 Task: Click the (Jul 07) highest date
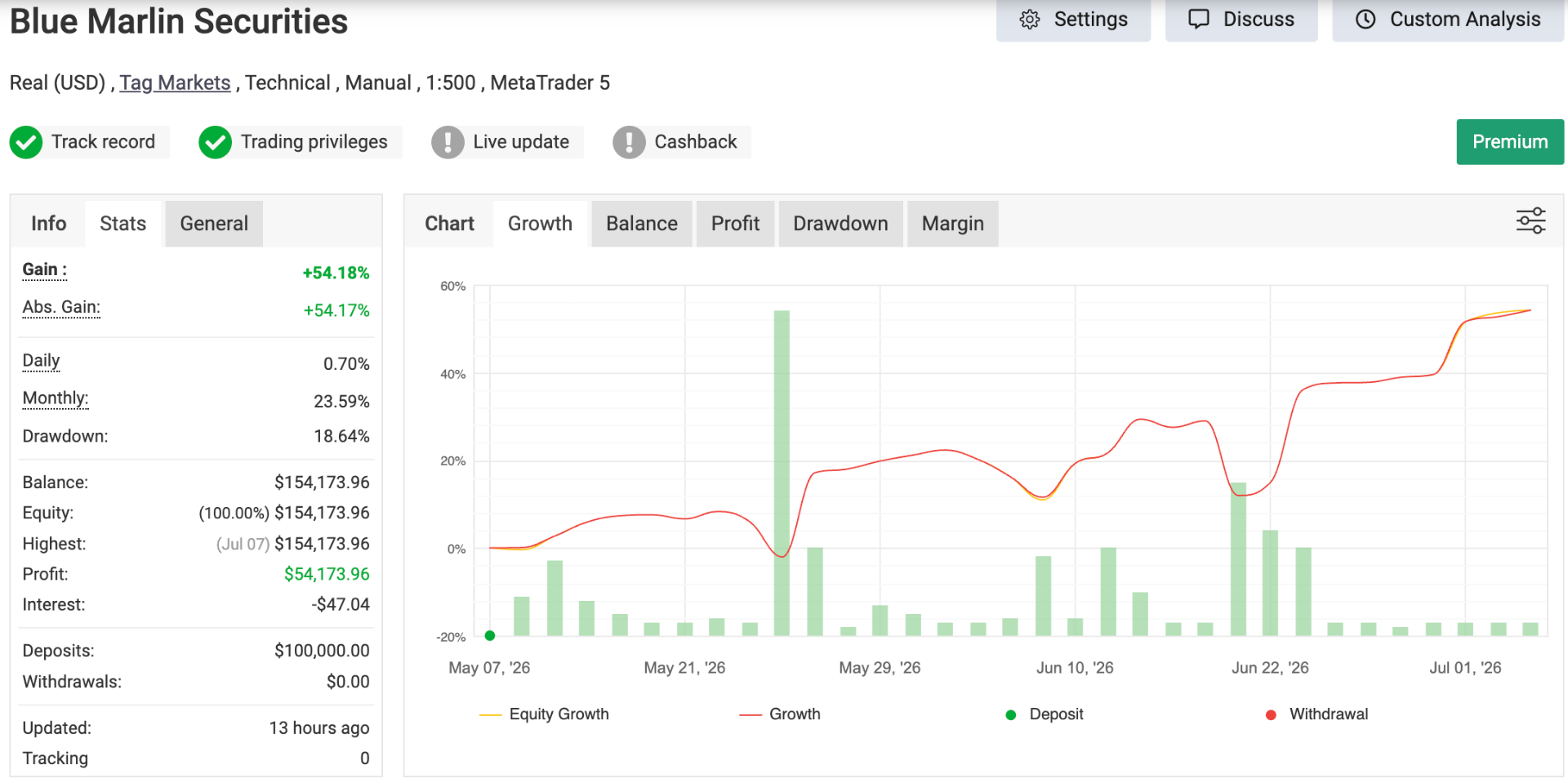[x=243, y=545]
